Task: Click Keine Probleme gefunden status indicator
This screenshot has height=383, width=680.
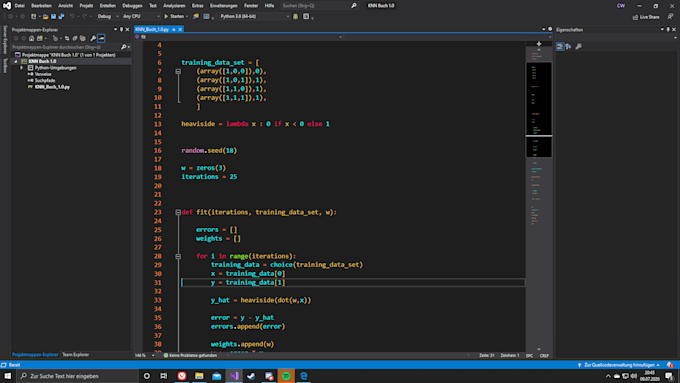Action: (x=190, y=355)
